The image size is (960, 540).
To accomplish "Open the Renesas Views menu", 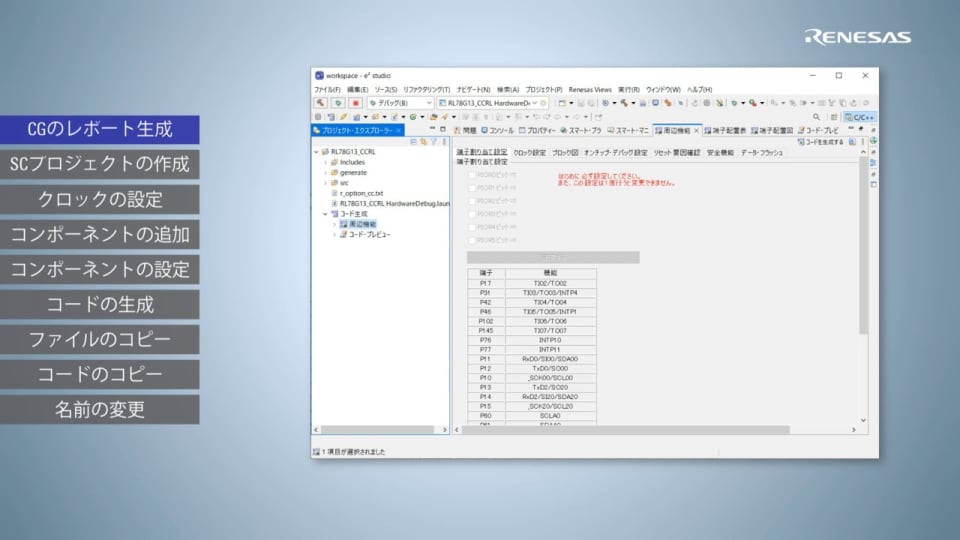I will [x=590, y=89].
